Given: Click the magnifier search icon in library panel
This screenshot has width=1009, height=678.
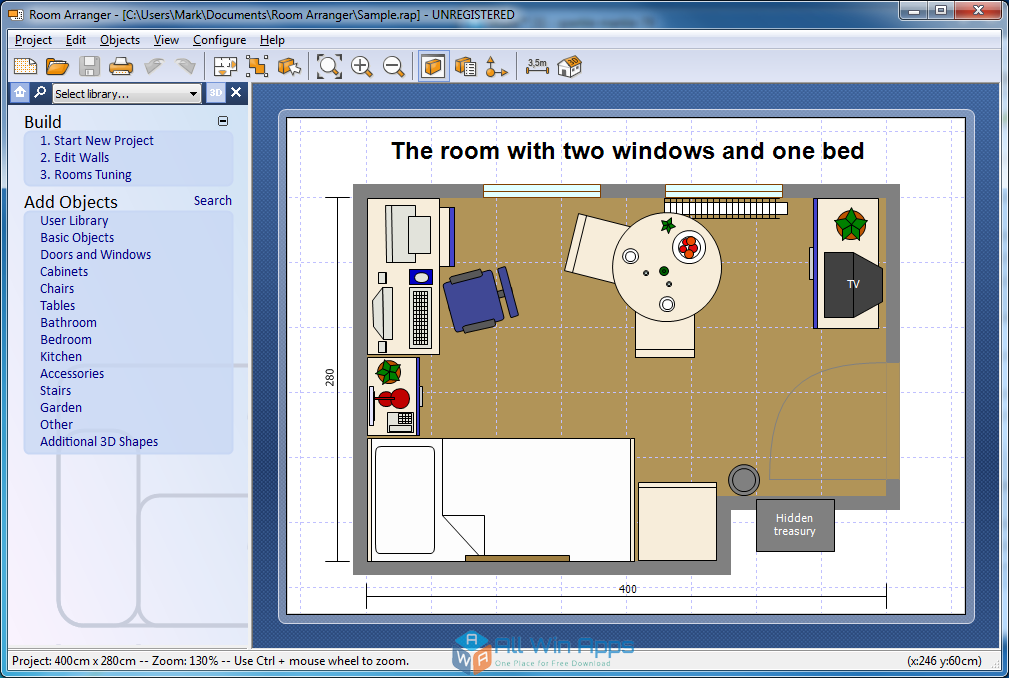Looking at the screenshot, I should [40, 93].
